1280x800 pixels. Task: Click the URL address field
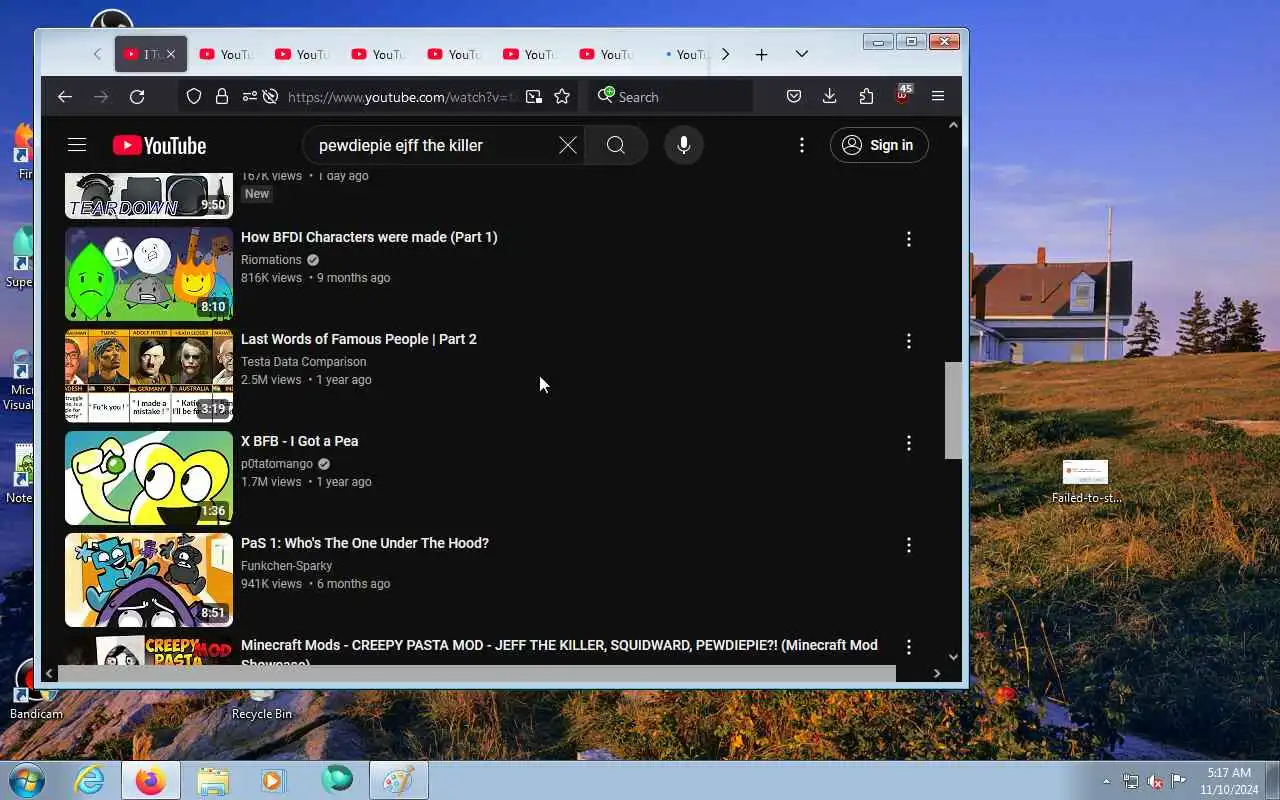pos(400,97)
